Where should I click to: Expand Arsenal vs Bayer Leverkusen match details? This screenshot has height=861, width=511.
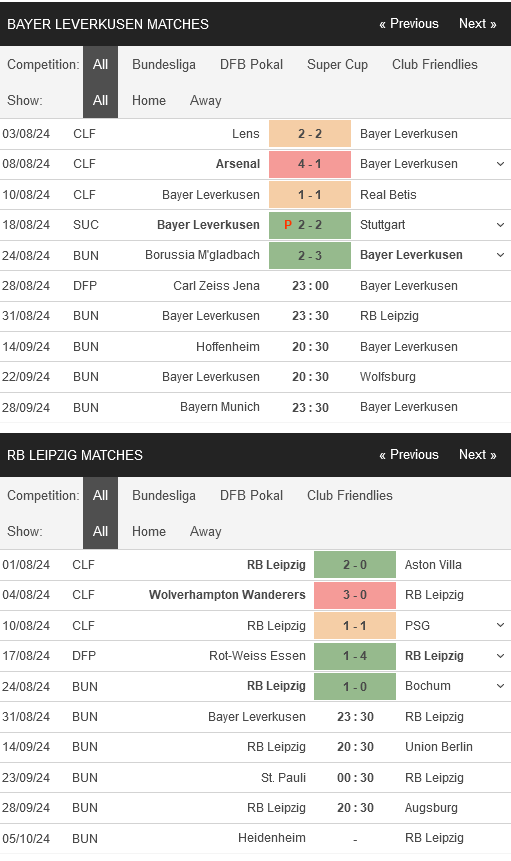(x=500, y=164)
